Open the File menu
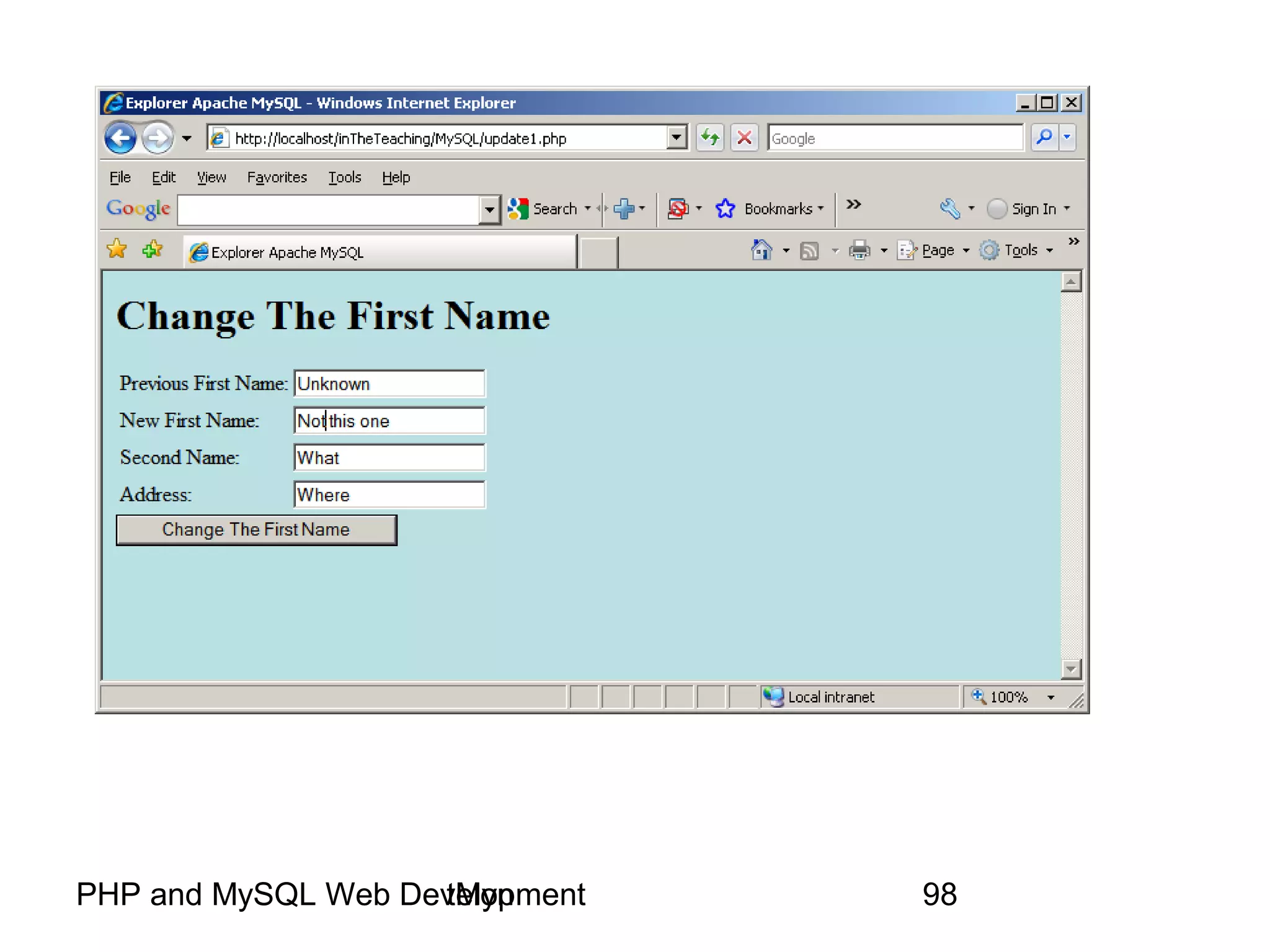Viewport: 1270px width, 952px height. pyautogui.click(x=120, y=177)
